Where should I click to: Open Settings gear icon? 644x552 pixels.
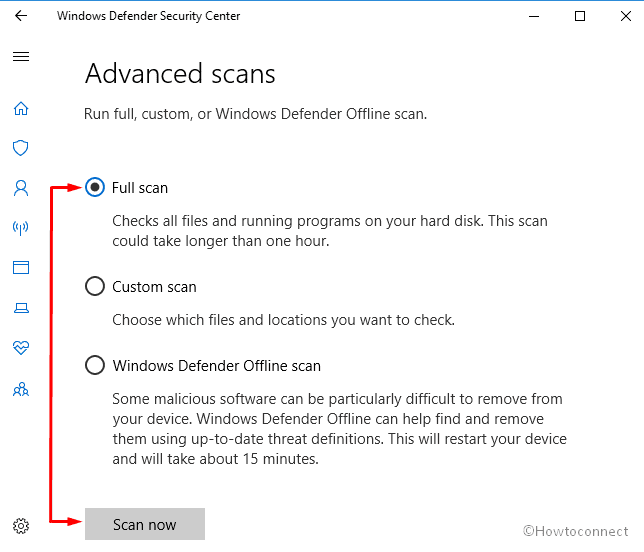pyautogui.click(x=21, y=526)
